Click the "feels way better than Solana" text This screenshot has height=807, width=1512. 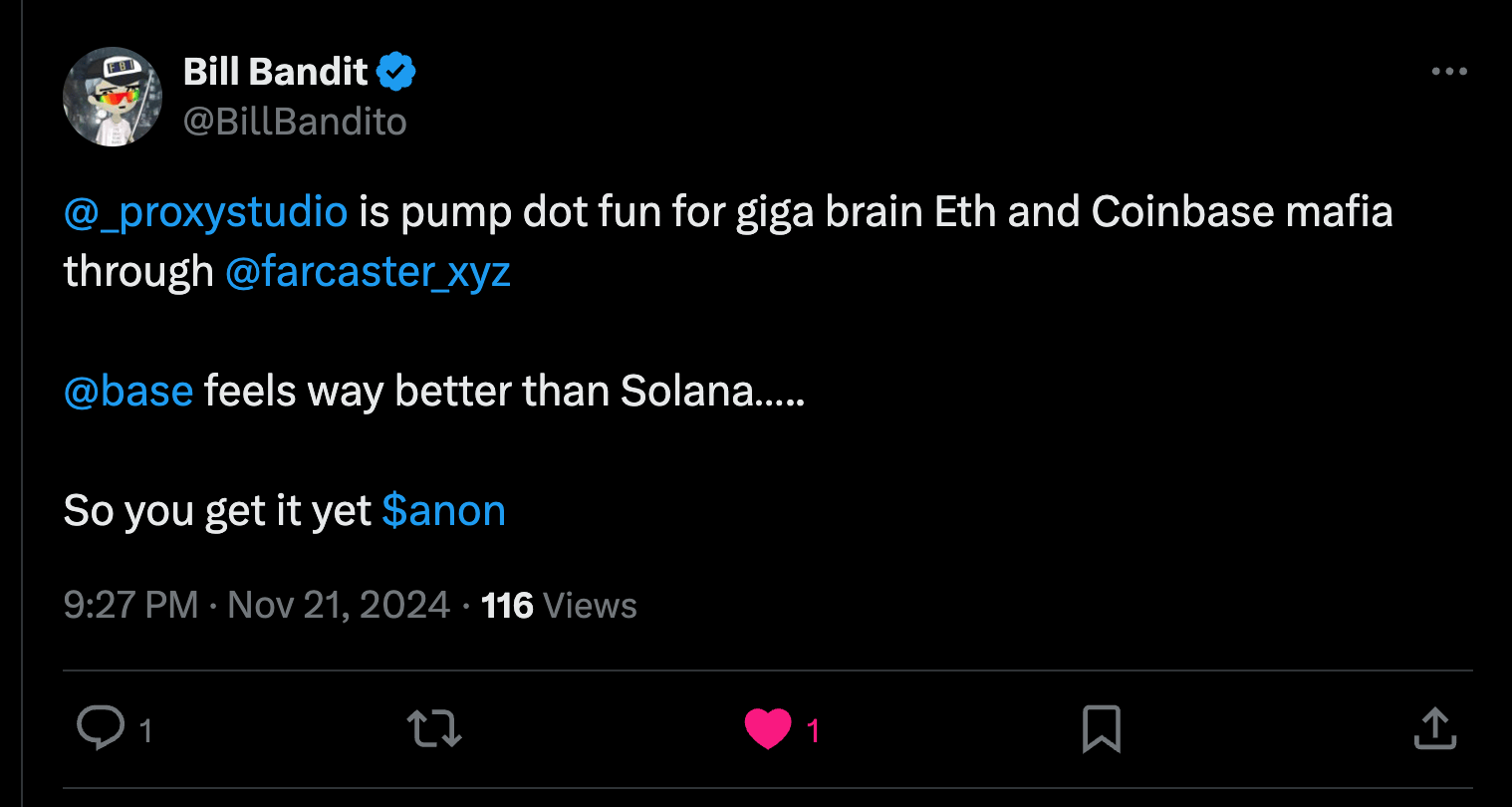pyautogui.click(x=503, y=392)
